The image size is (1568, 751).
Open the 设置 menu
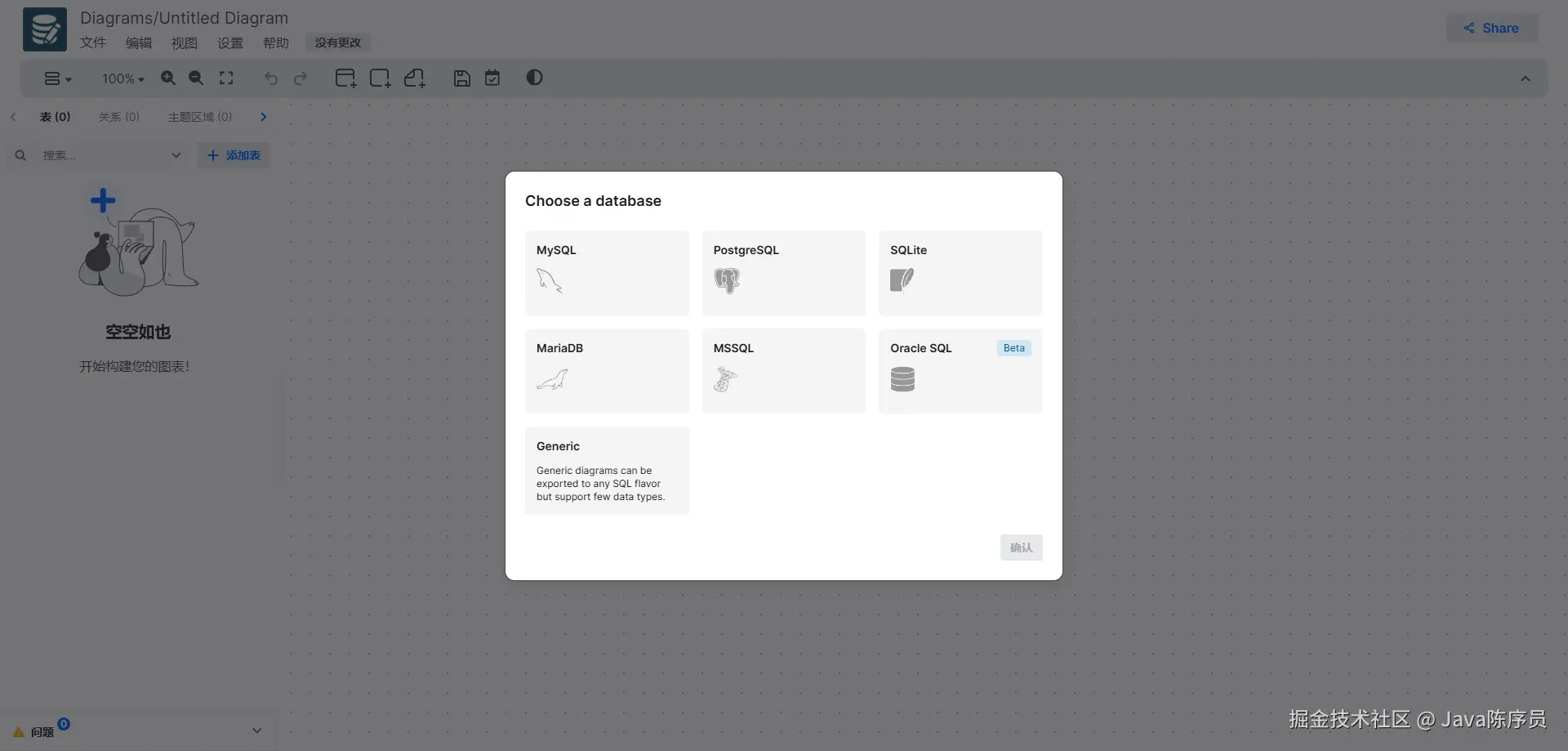pos(230,42)
